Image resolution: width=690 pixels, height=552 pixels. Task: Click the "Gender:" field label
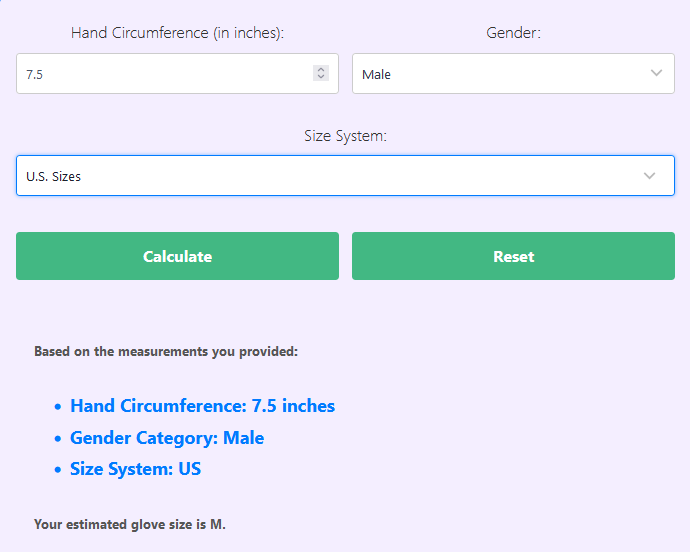[x=513, y=33]
